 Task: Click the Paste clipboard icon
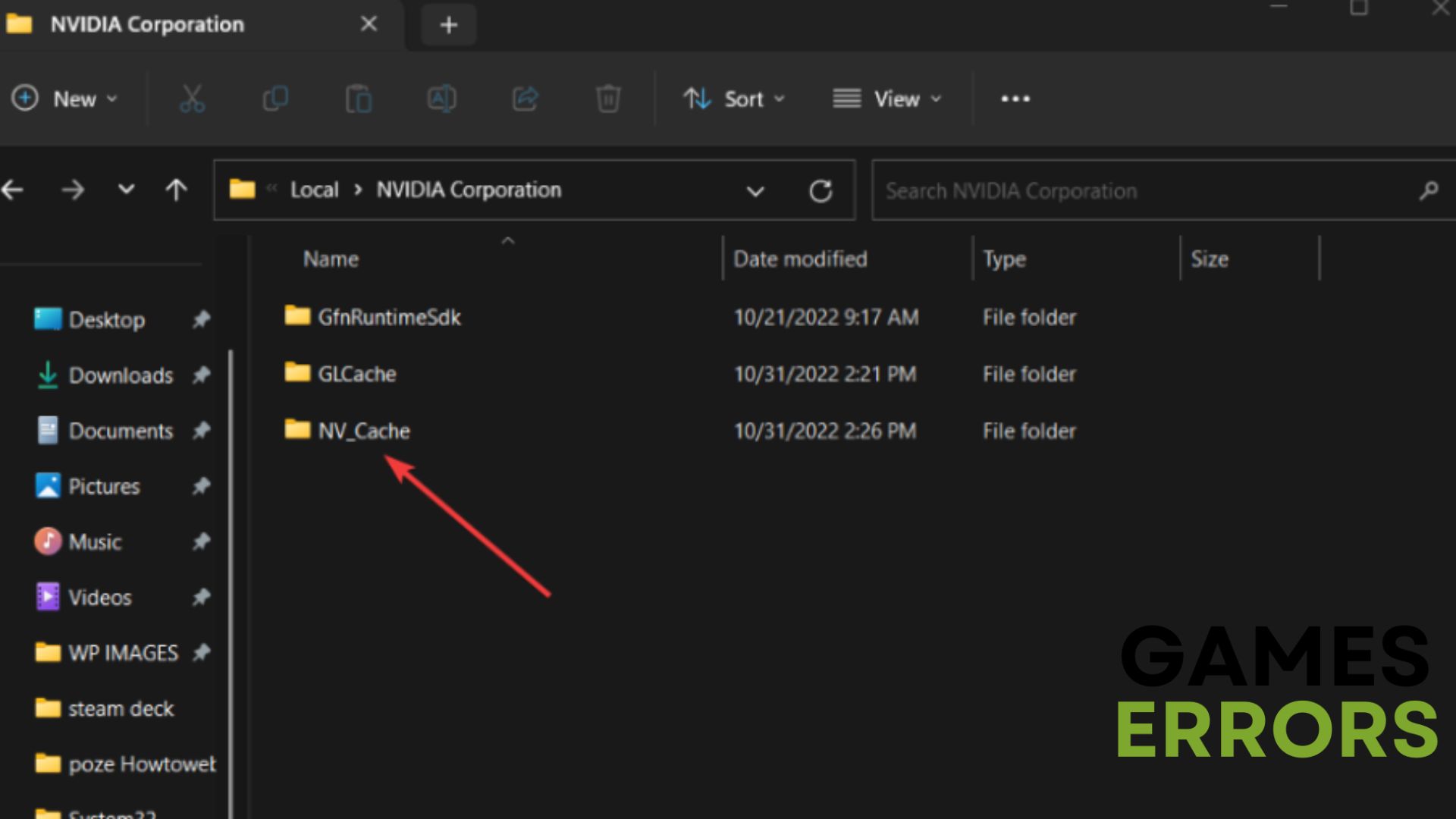click(359, 99)
